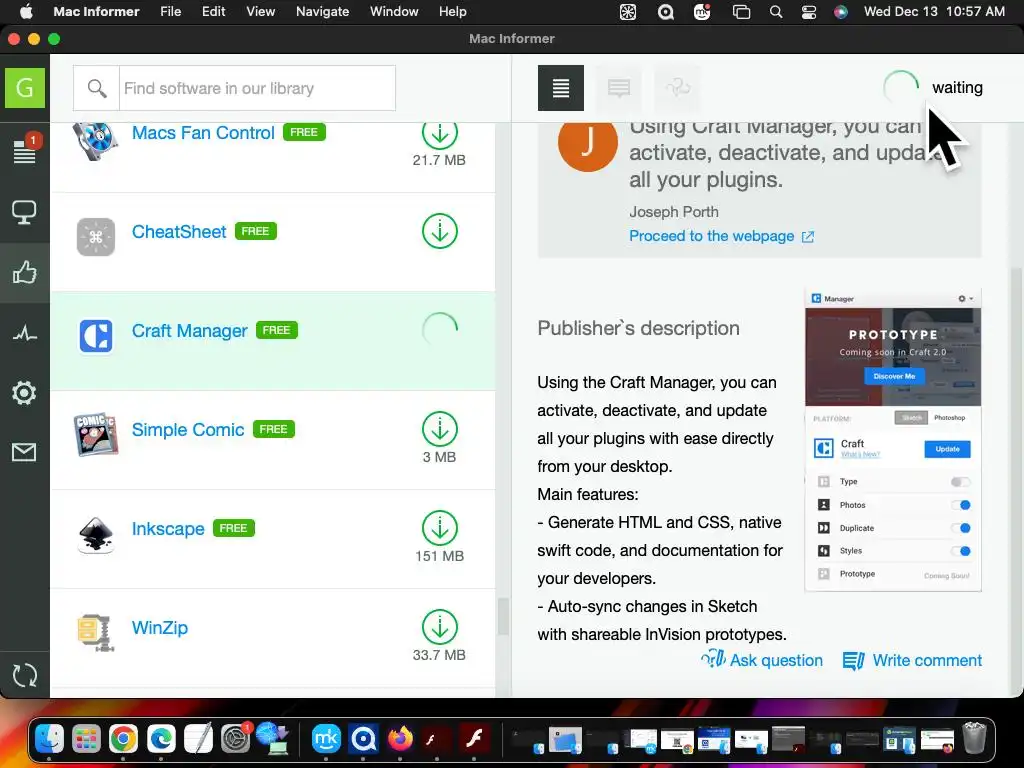This screenshot has height=768, width=1024.
Task: Open the Navigate menu
Action: 323,12
